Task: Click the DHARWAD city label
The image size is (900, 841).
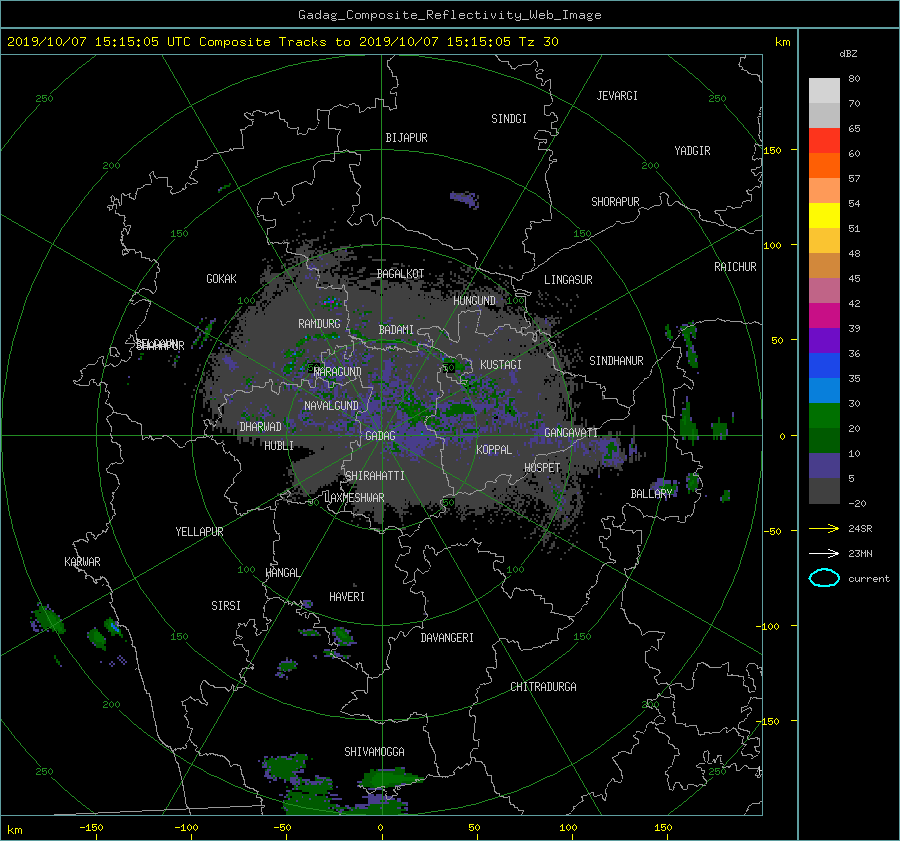Action: [261, 427]
